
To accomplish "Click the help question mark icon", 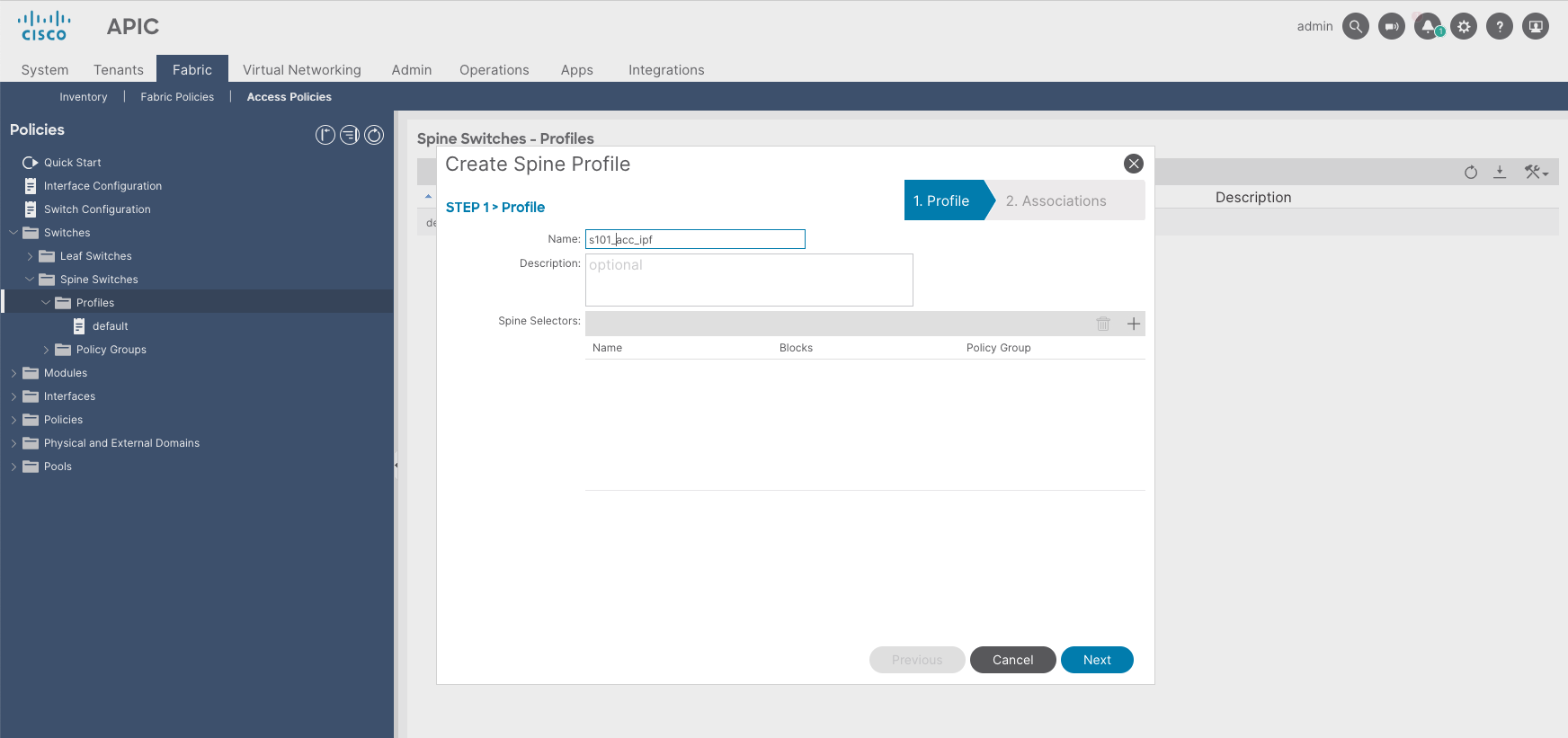I will [x=1500, y=27].
